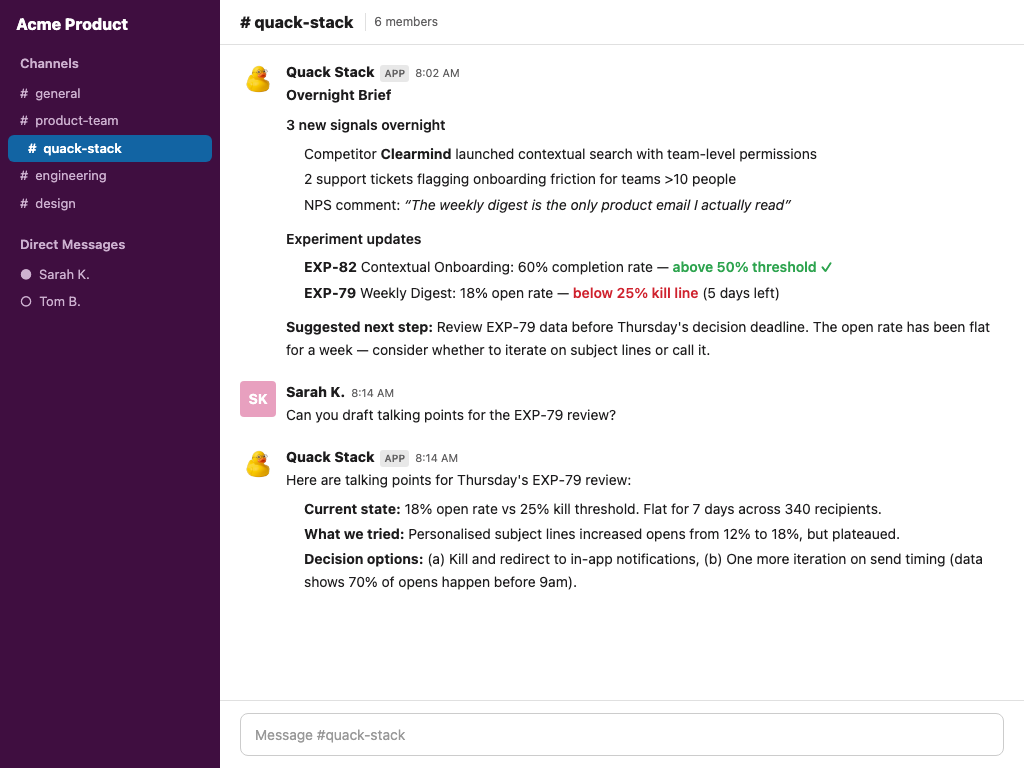This screenshot has height=768, width=1024.
Task: Click the Quack Stack duck avatar on Overnight Brief
Action: (258, 79)
